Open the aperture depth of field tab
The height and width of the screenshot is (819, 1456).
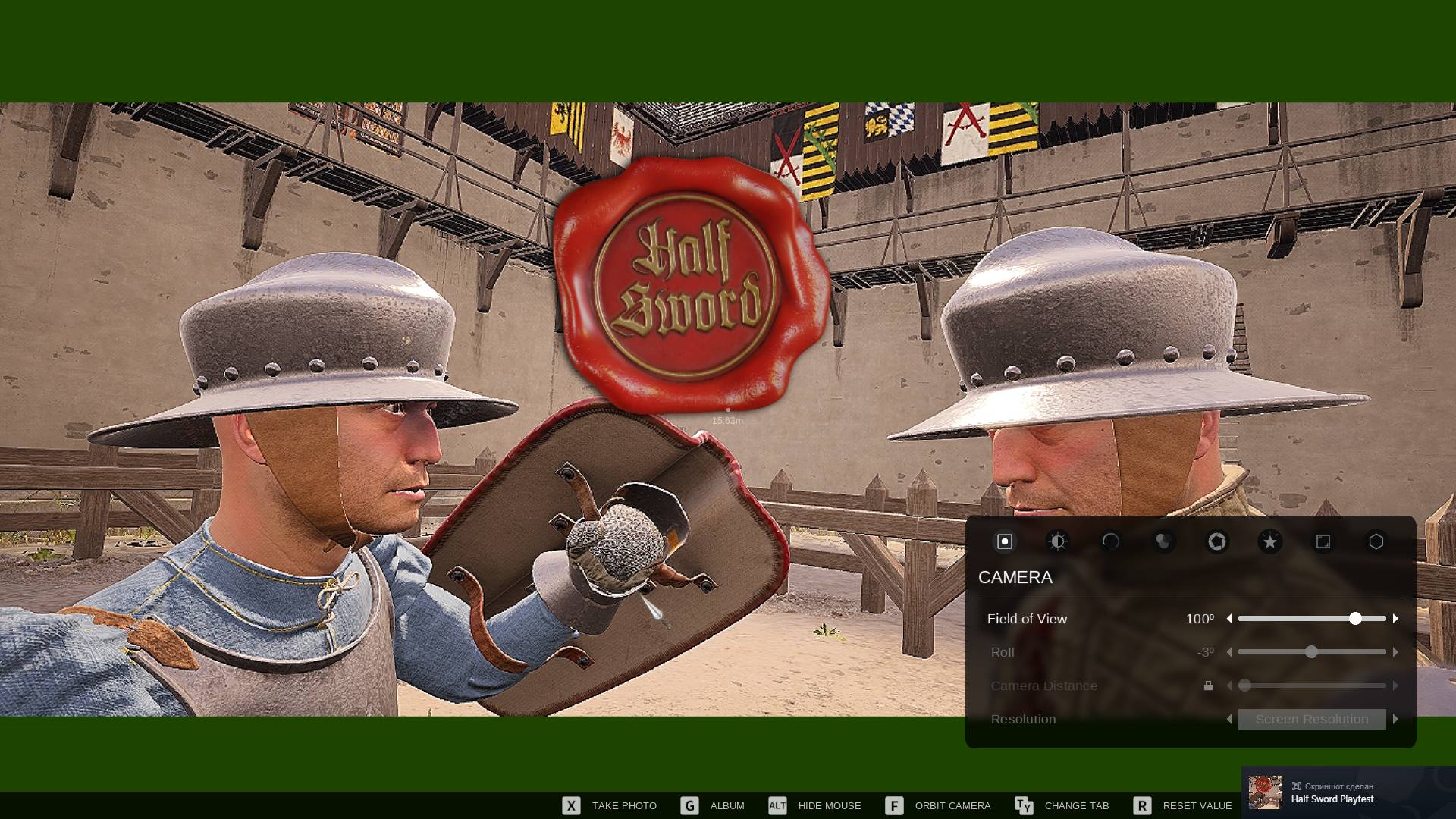(x=1217, y=541)
